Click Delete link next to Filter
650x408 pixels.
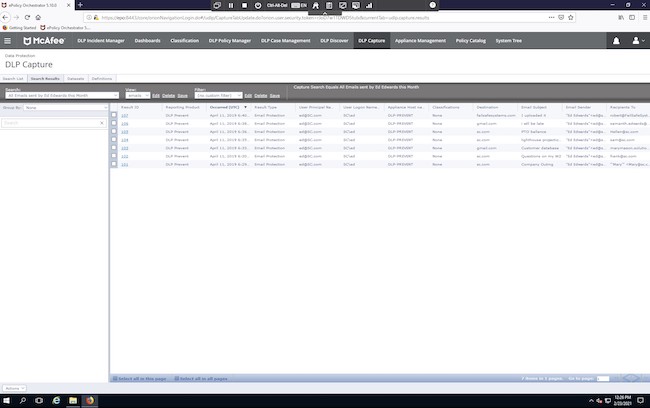[261, 96]
